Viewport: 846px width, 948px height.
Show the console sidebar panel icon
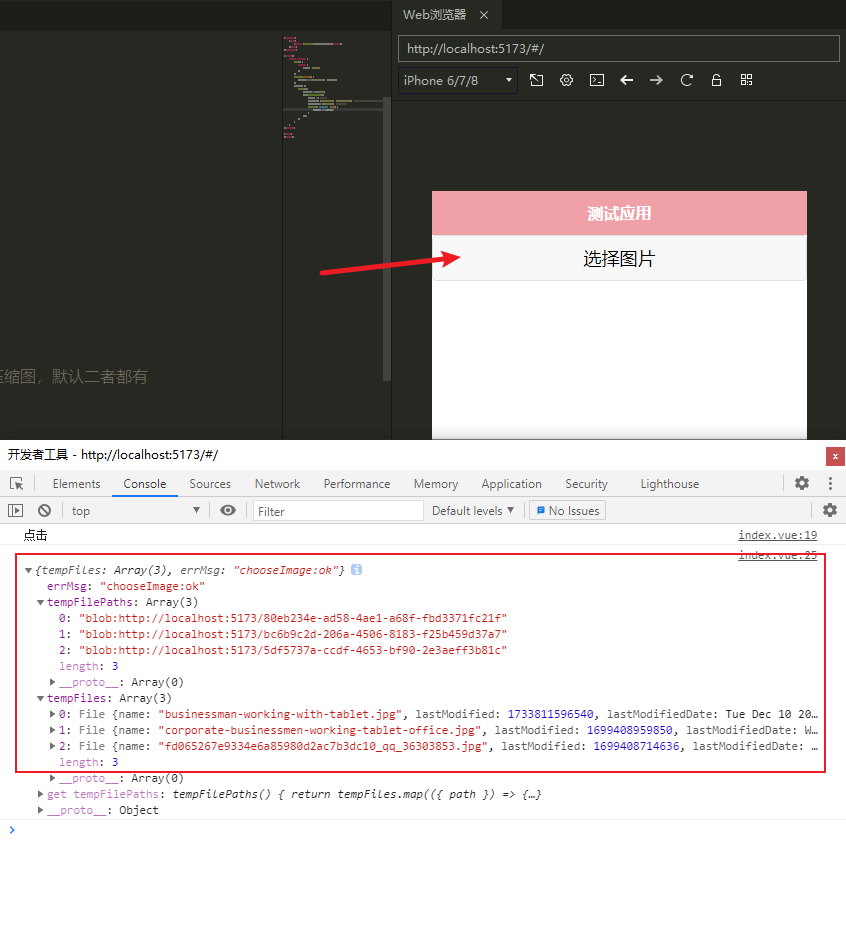click(x=16, y=511)
